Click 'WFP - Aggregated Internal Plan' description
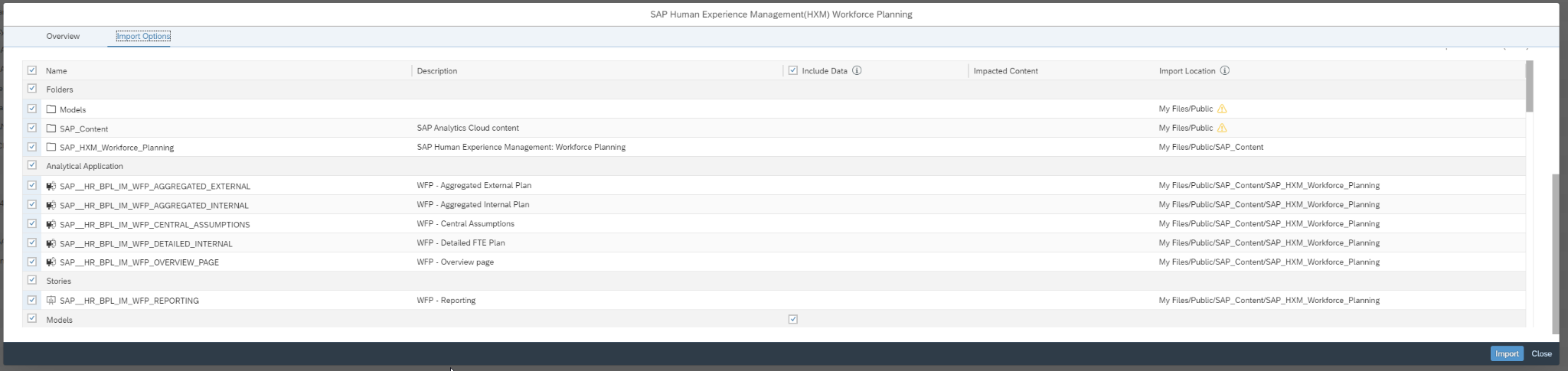 pyautogui.click(x=473, y=204)
